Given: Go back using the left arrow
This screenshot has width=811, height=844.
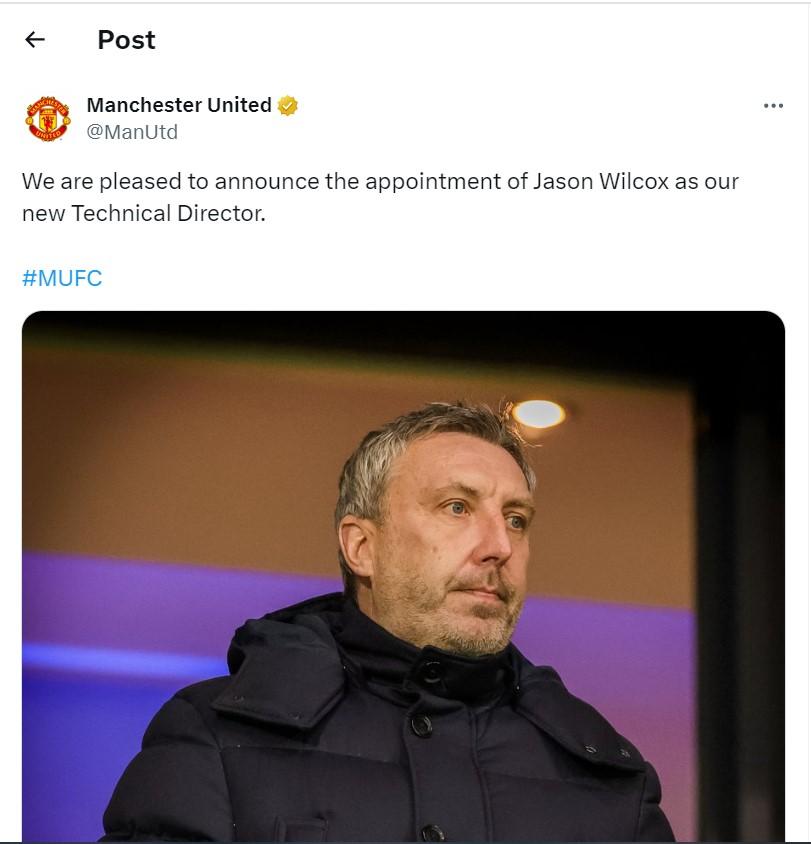Looking at the screenshot, I should pos(35,39).
